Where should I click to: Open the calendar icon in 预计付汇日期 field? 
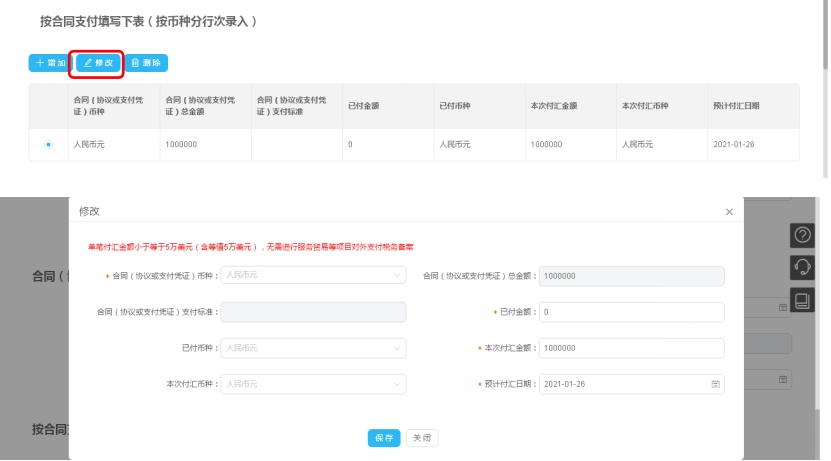(715, 384)
